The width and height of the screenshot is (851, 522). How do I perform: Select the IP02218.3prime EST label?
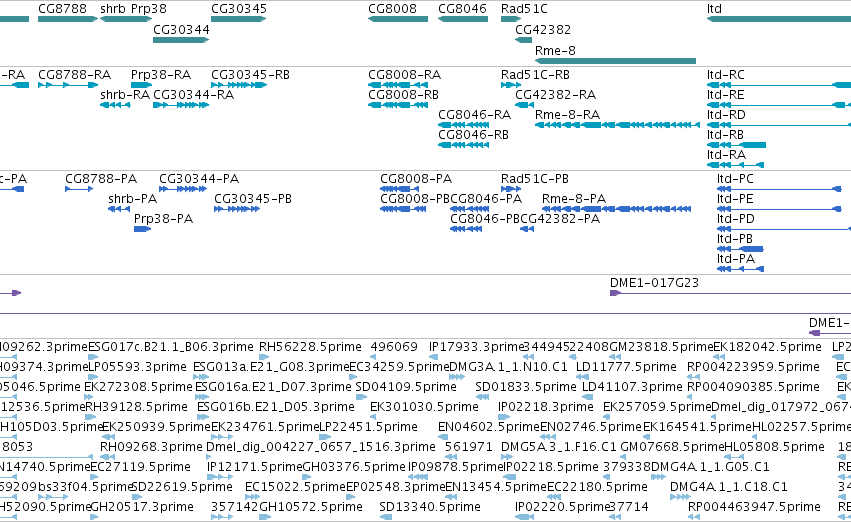click(545, 408)
